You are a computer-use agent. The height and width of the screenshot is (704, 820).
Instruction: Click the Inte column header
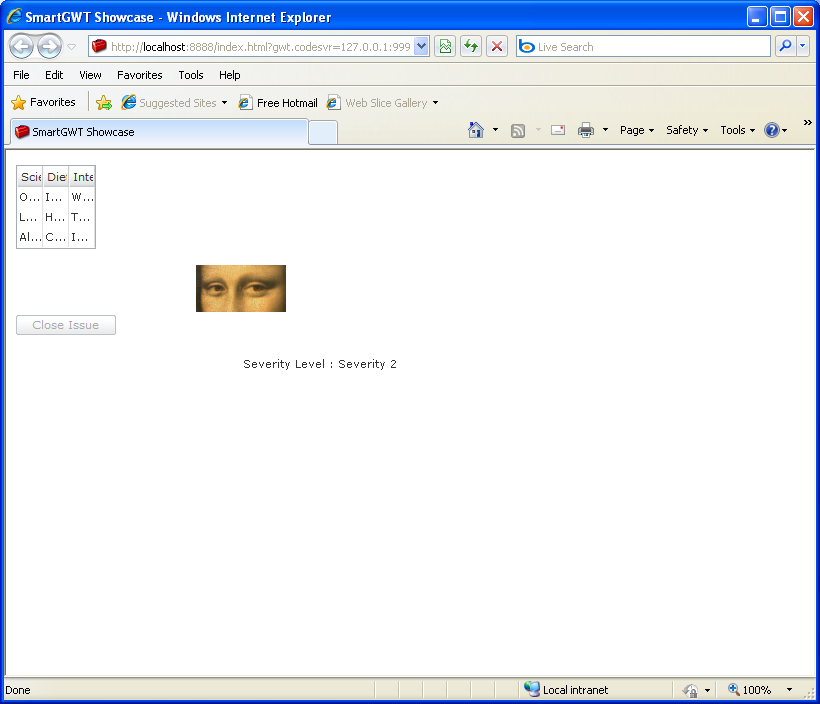coord(82,177)
